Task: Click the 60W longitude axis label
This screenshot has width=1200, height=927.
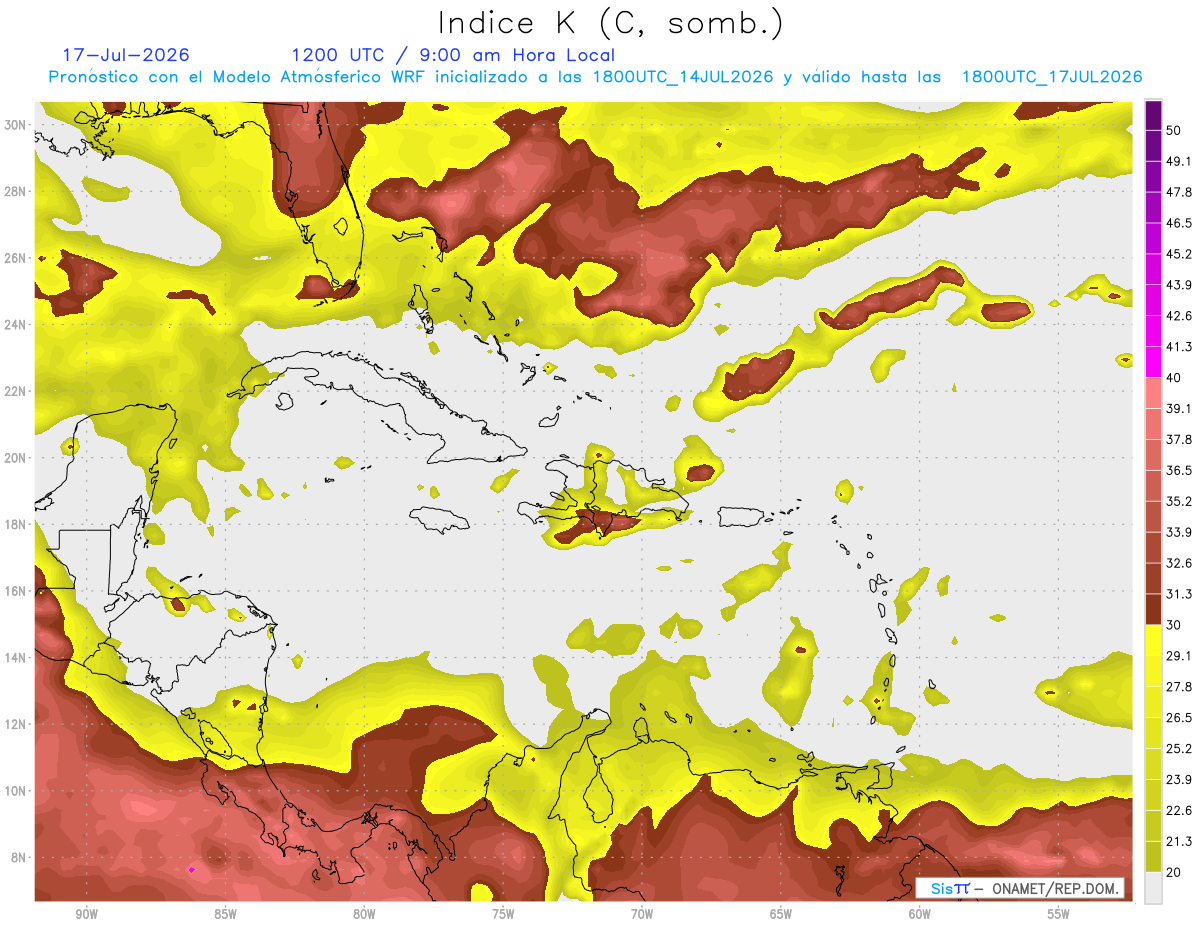Action: pyautogui.click(x=920, y=915)
